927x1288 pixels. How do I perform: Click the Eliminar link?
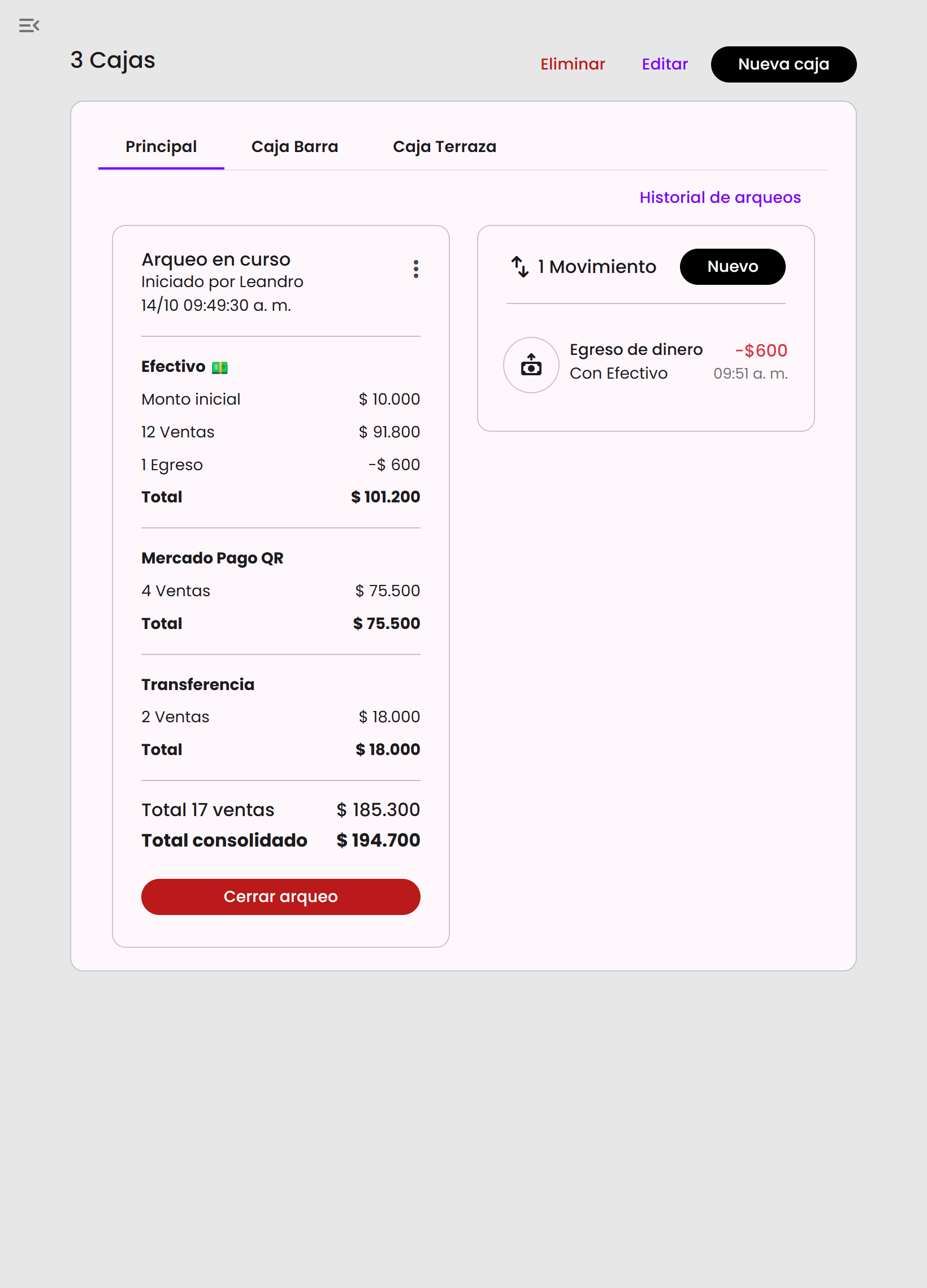pos(573,64)
